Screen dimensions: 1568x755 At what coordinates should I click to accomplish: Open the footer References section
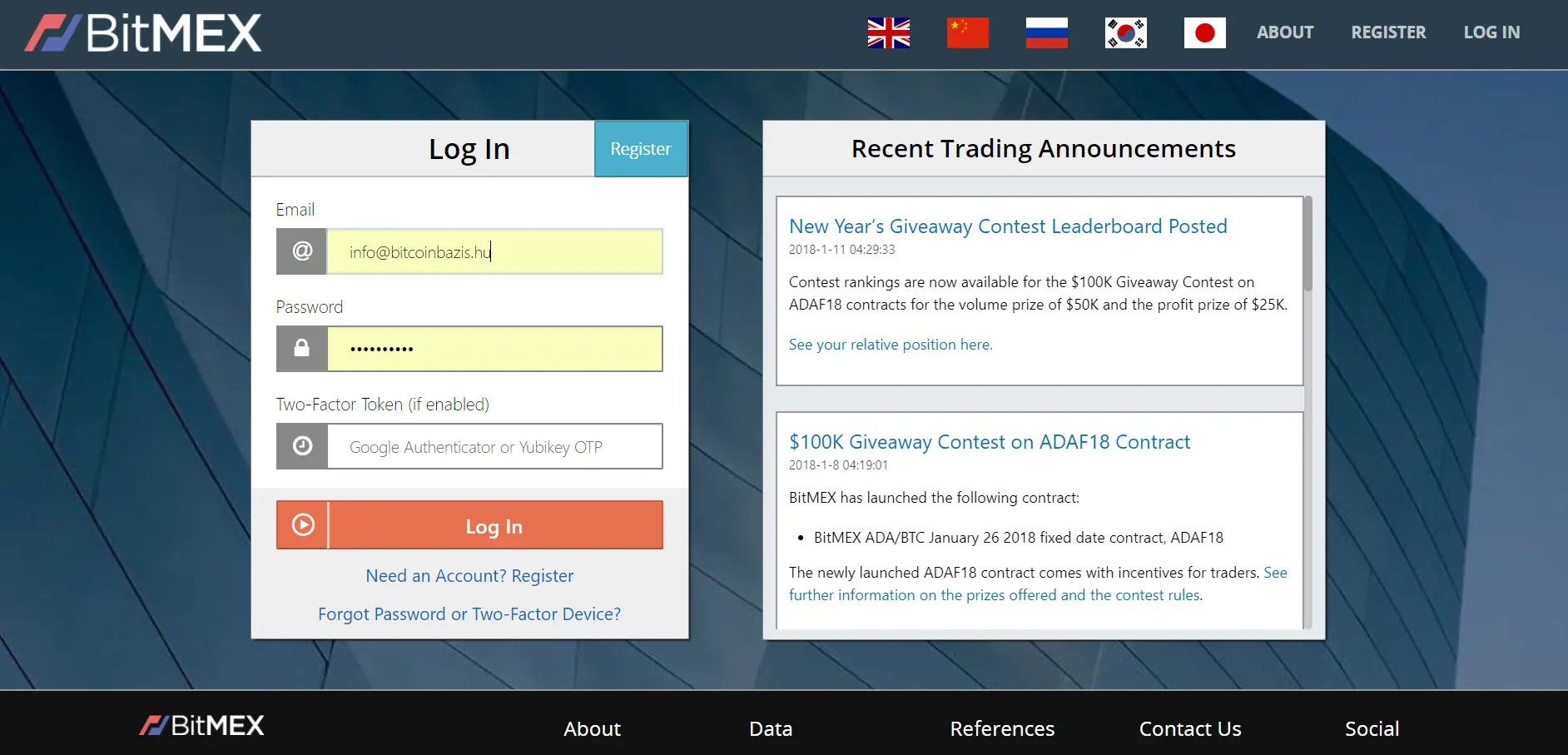[1002, 729]
